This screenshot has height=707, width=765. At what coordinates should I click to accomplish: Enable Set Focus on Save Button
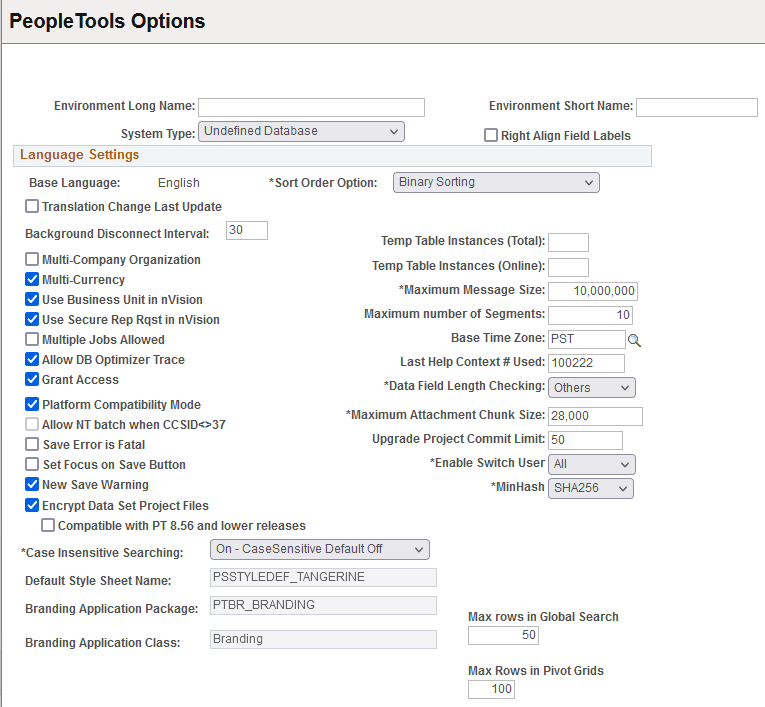click(32, 464)
